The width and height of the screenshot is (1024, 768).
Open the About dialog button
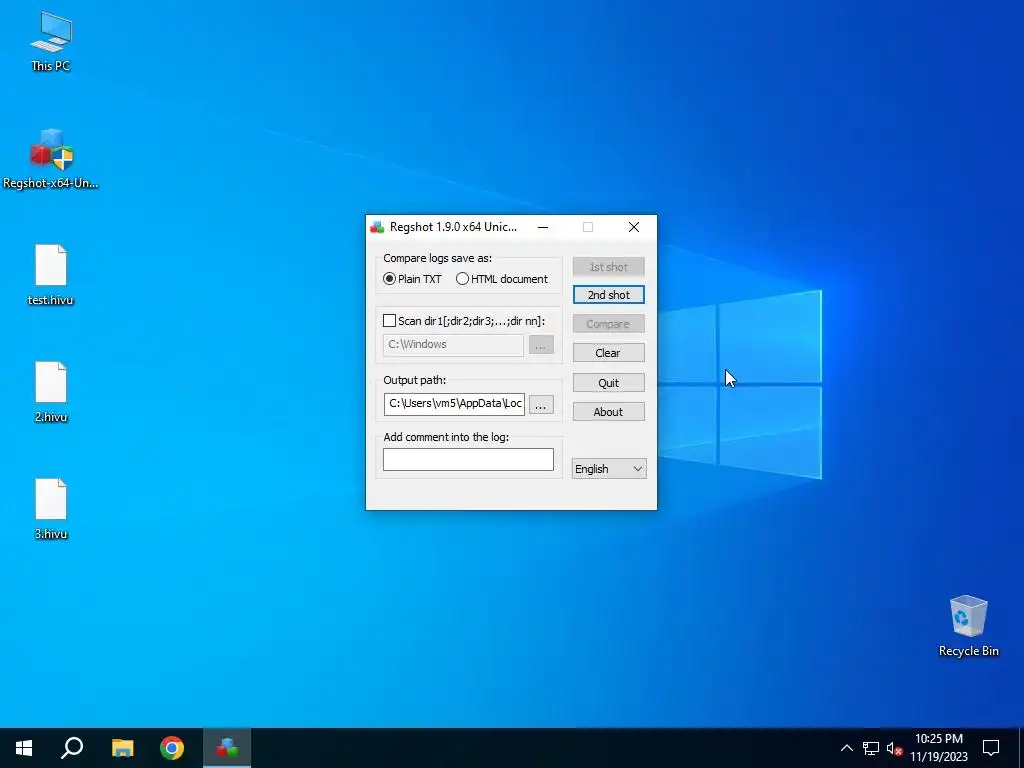(609, 412)
